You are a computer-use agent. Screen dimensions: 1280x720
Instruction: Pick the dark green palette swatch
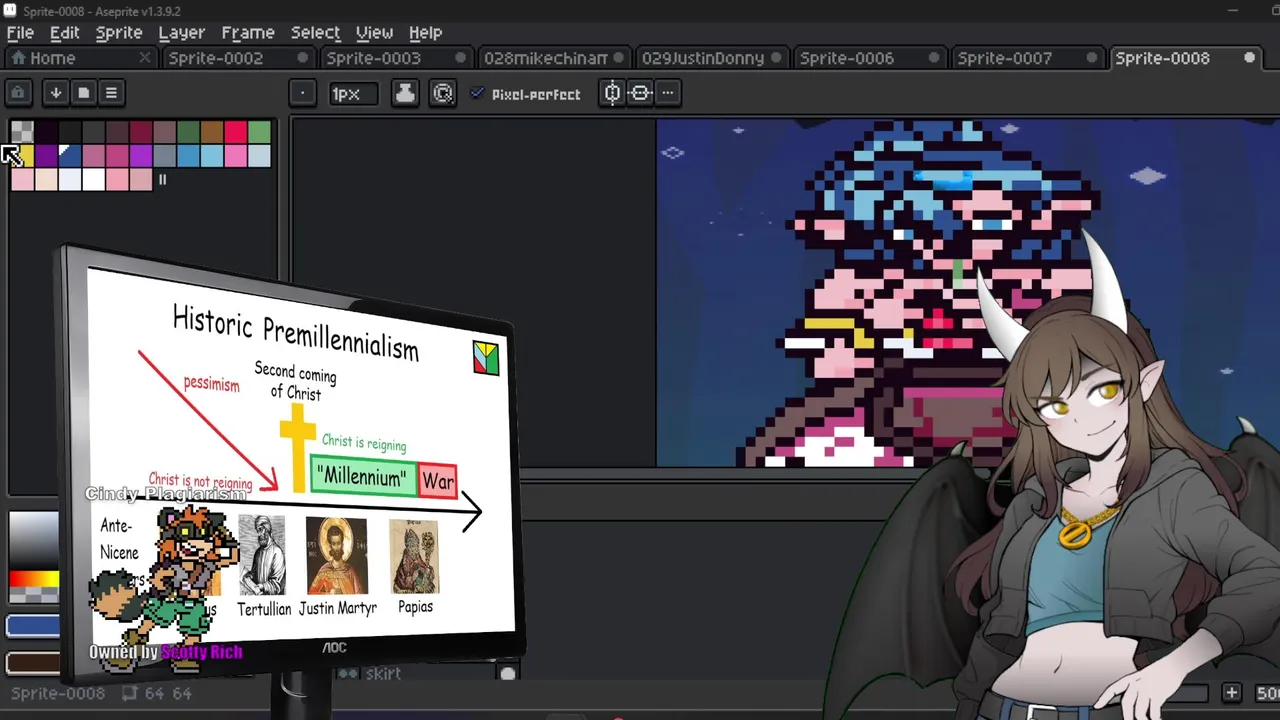[x=188, y=132]
